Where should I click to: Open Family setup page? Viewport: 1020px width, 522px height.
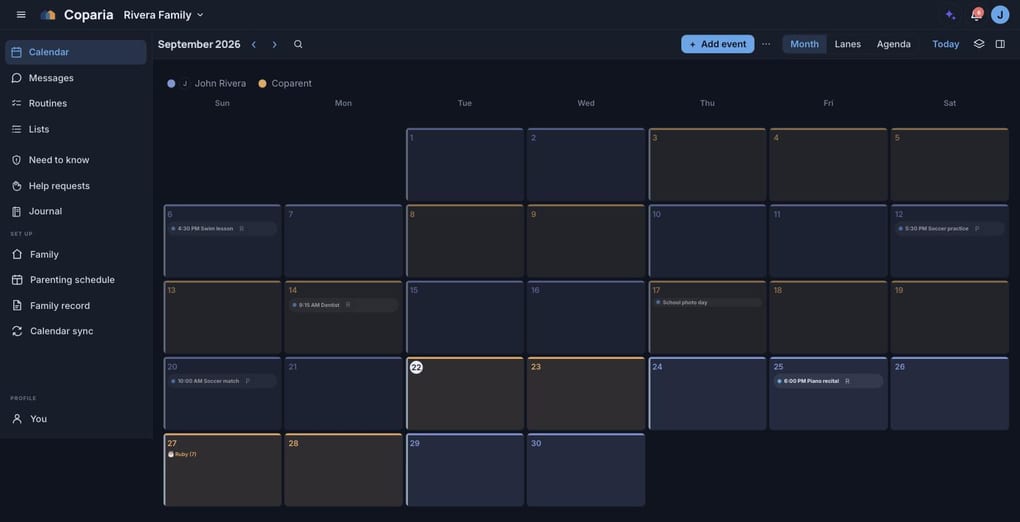point(75,254)
